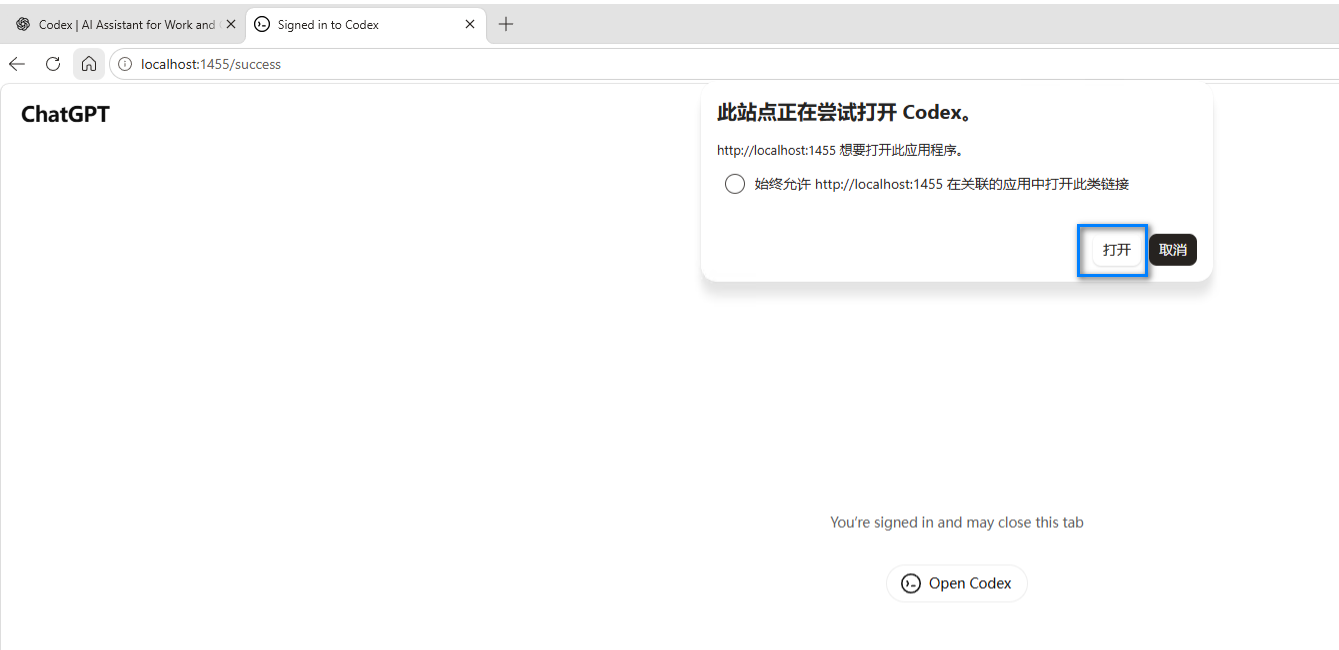This screenshot has height=650, width=1339.
Task: Click the 打开 button in dialog
Action: click(x=1116, y=250)
